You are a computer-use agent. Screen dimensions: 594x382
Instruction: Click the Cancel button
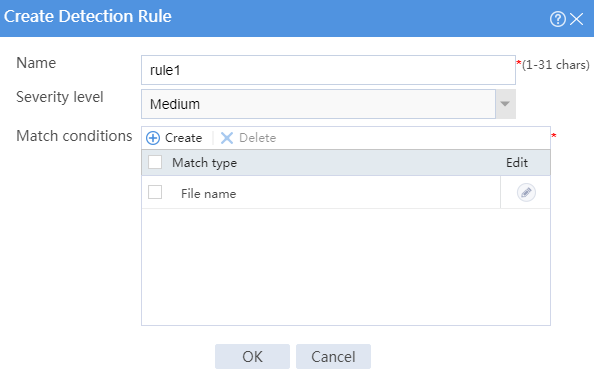click(x=333, y=356)
